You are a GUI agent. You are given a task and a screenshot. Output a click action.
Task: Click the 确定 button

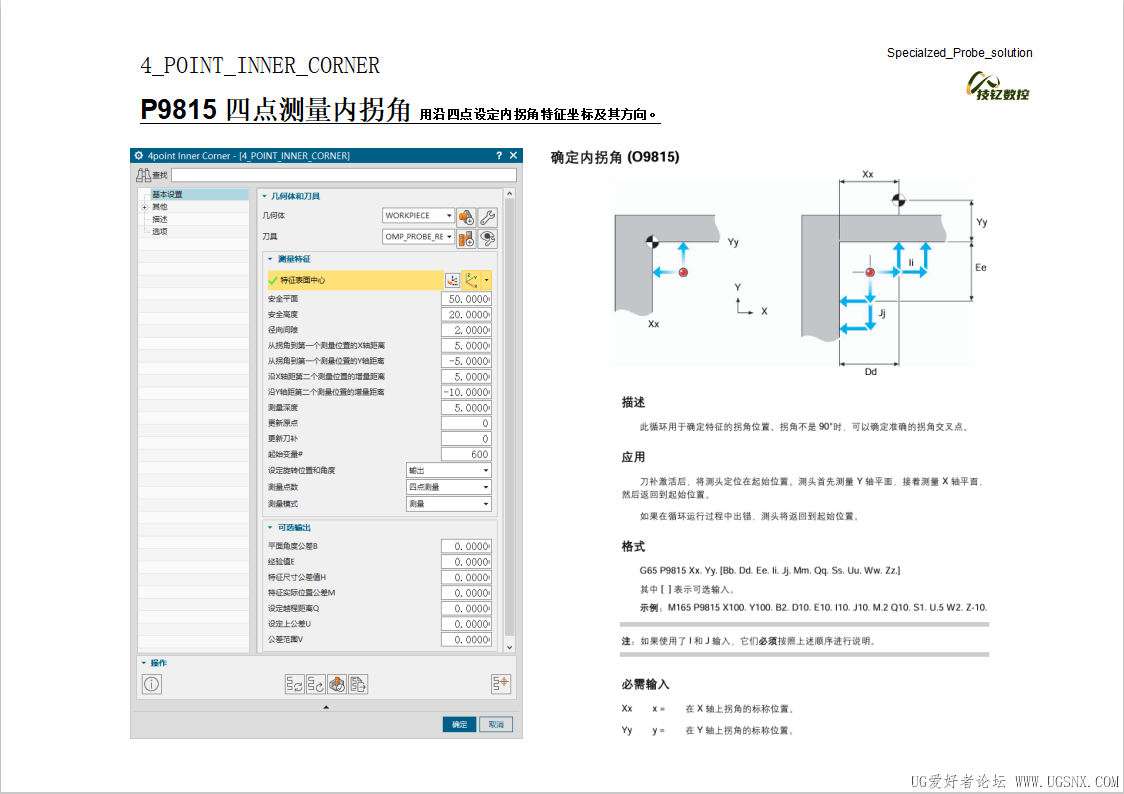459,724
